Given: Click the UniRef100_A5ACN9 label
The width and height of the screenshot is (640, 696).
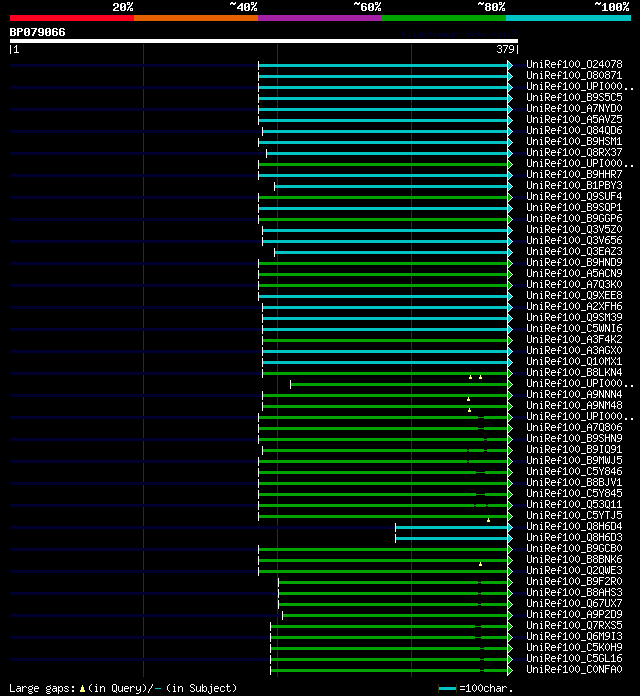Looking at the screenshot, I should point(574,273).
